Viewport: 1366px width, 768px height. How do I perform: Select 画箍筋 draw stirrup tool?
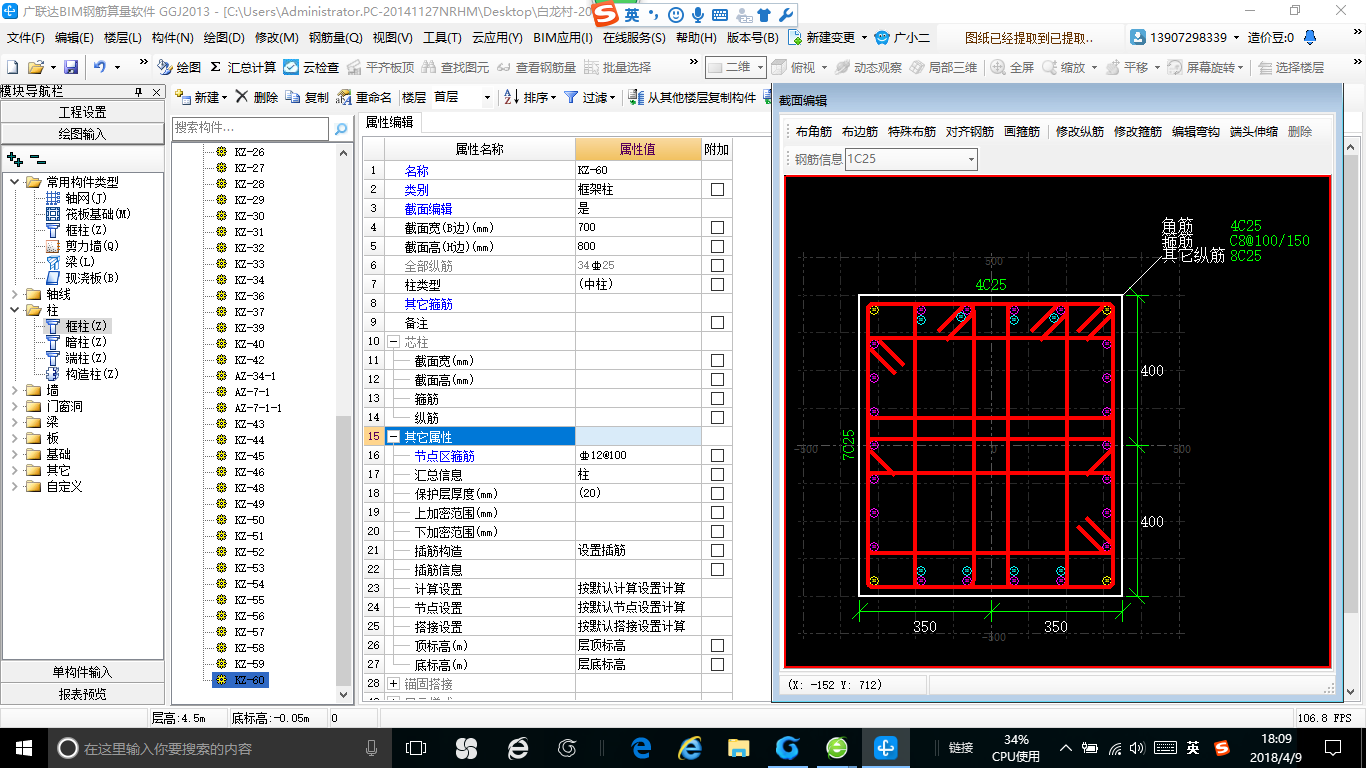point(1022,131)
